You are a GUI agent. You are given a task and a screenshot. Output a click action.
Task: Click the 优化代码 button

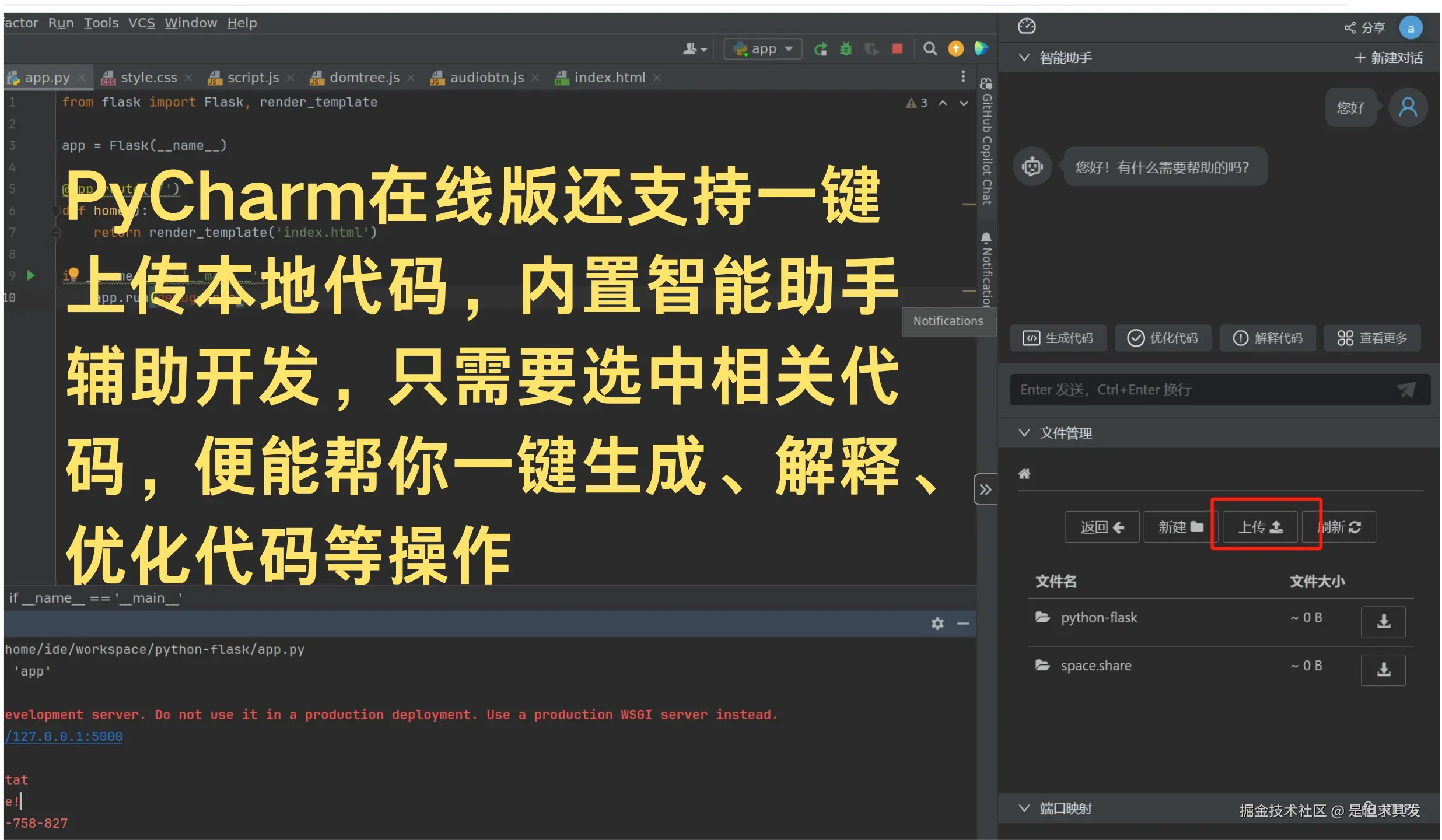[1163, 338]
